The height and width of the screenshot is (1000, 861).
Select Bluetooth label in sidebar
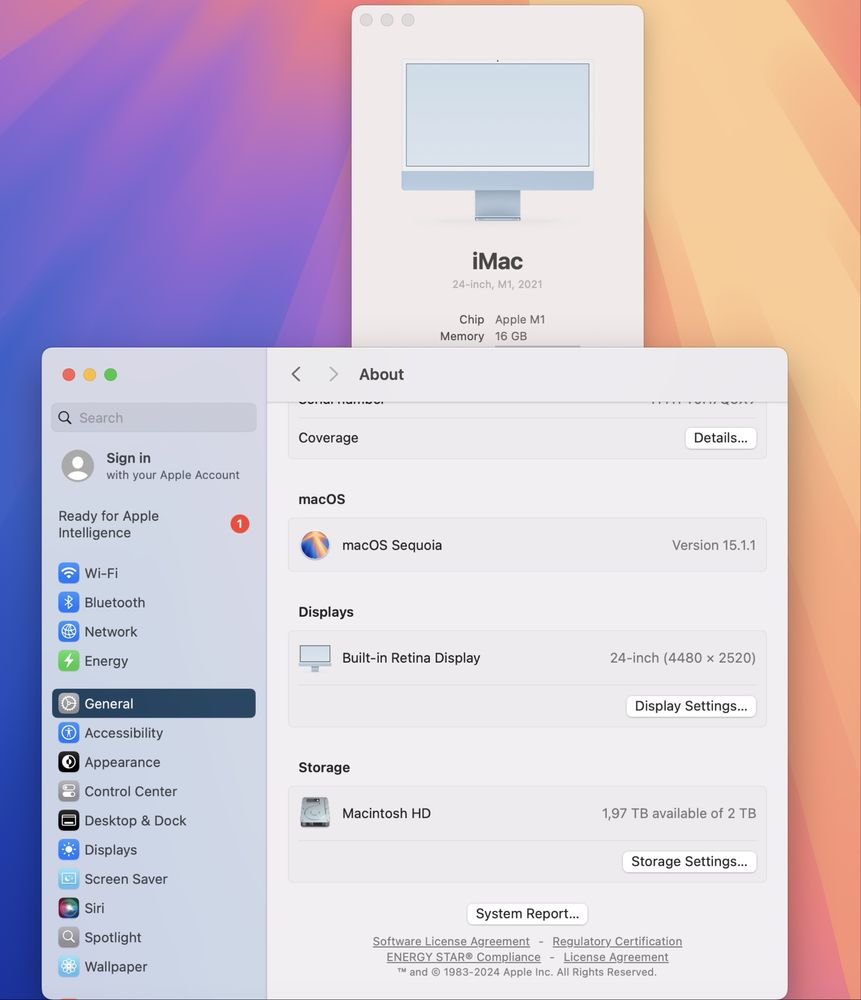point(115,603)
